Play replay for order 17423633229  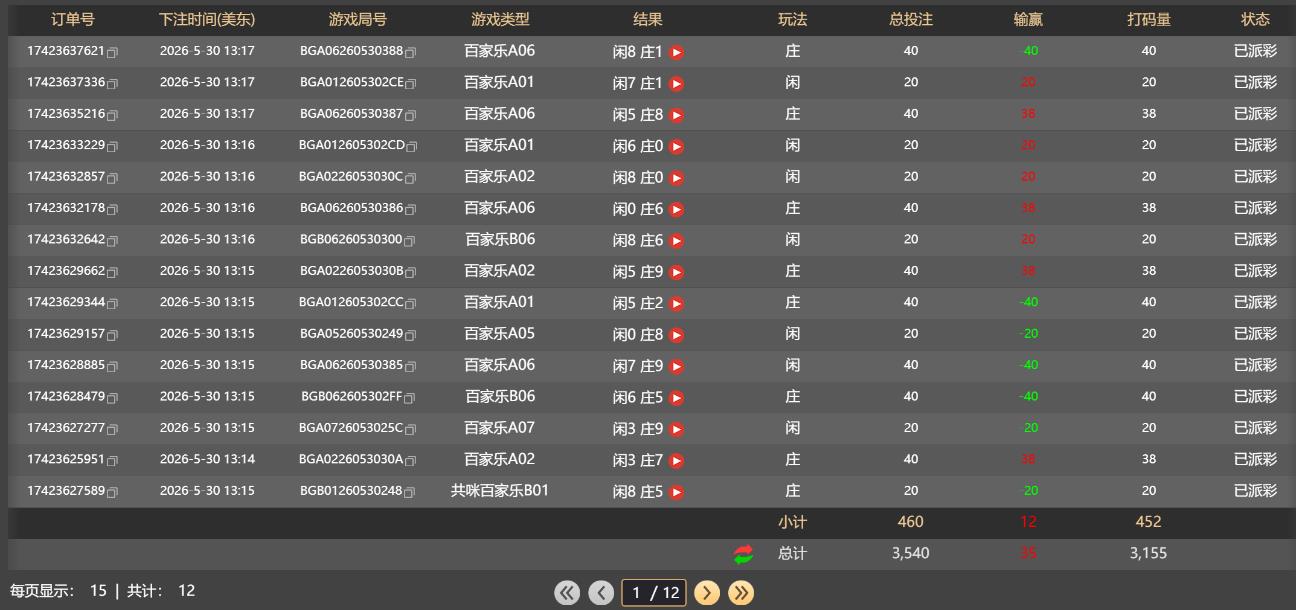[677, 147]
